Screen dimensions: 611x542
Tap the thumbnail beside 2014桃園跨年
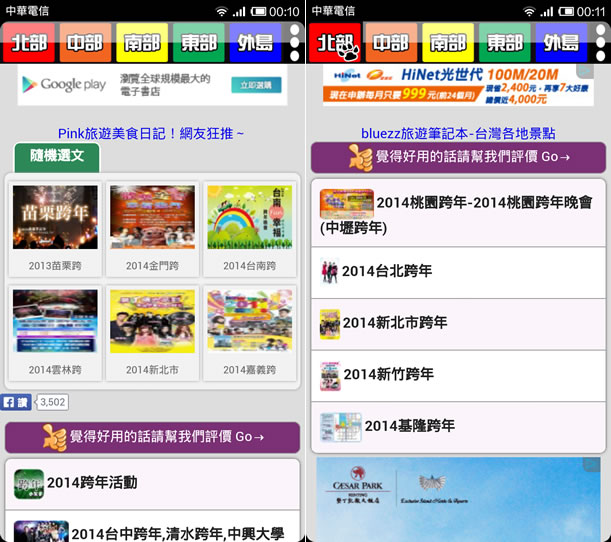(x=346, y=204)
